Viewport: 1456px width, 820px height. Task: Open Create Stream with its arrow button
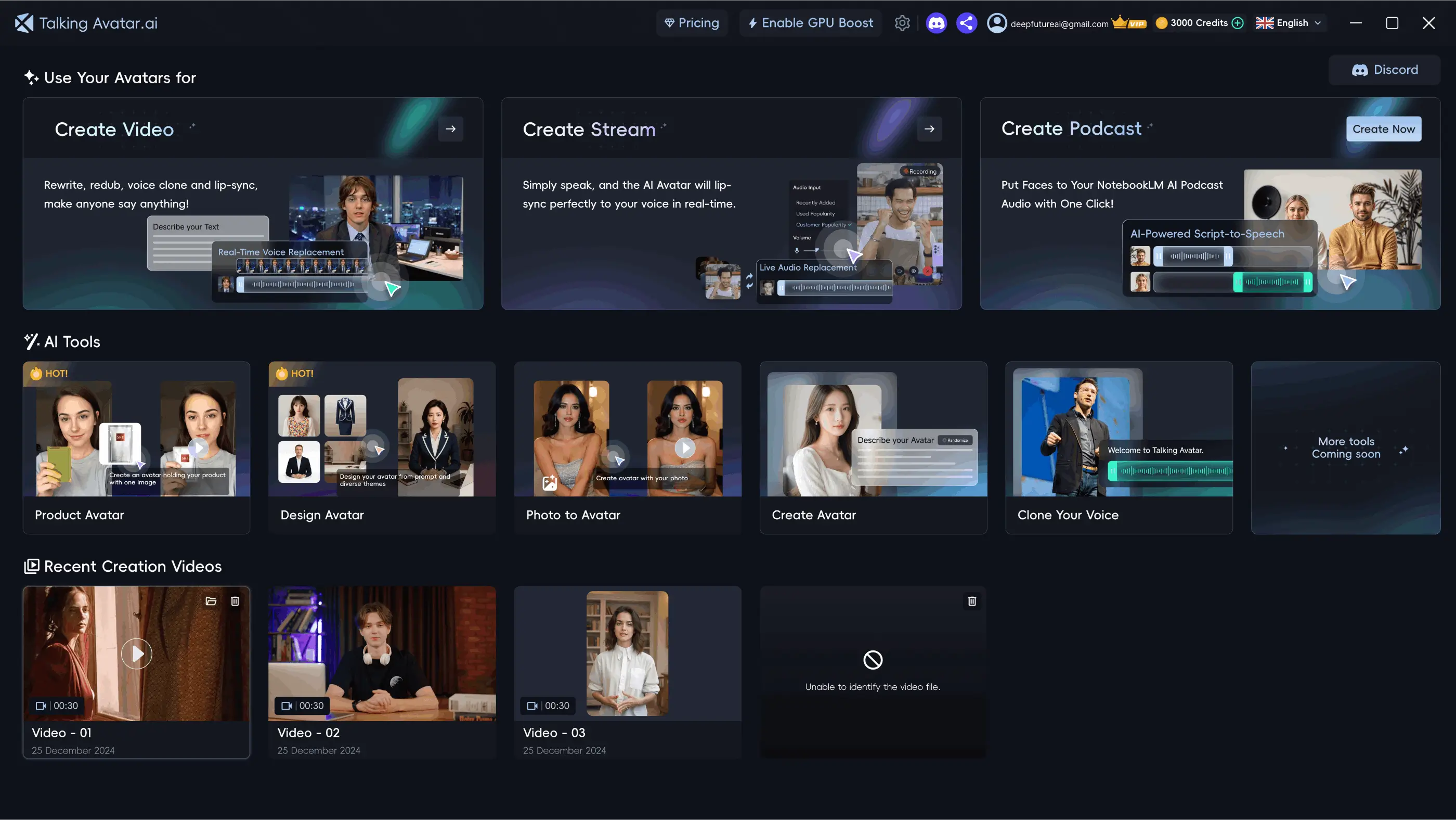929,129
